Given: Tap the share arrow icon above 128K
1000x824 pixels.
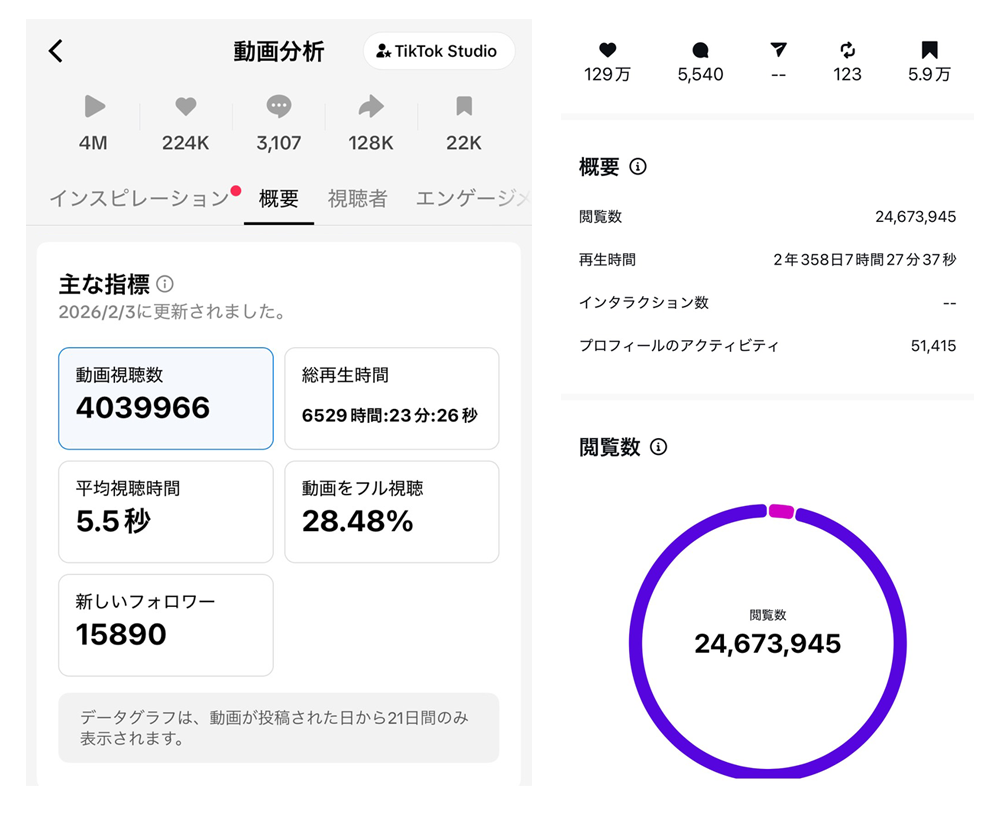Looking at the screenshot, I should point(371,107).
